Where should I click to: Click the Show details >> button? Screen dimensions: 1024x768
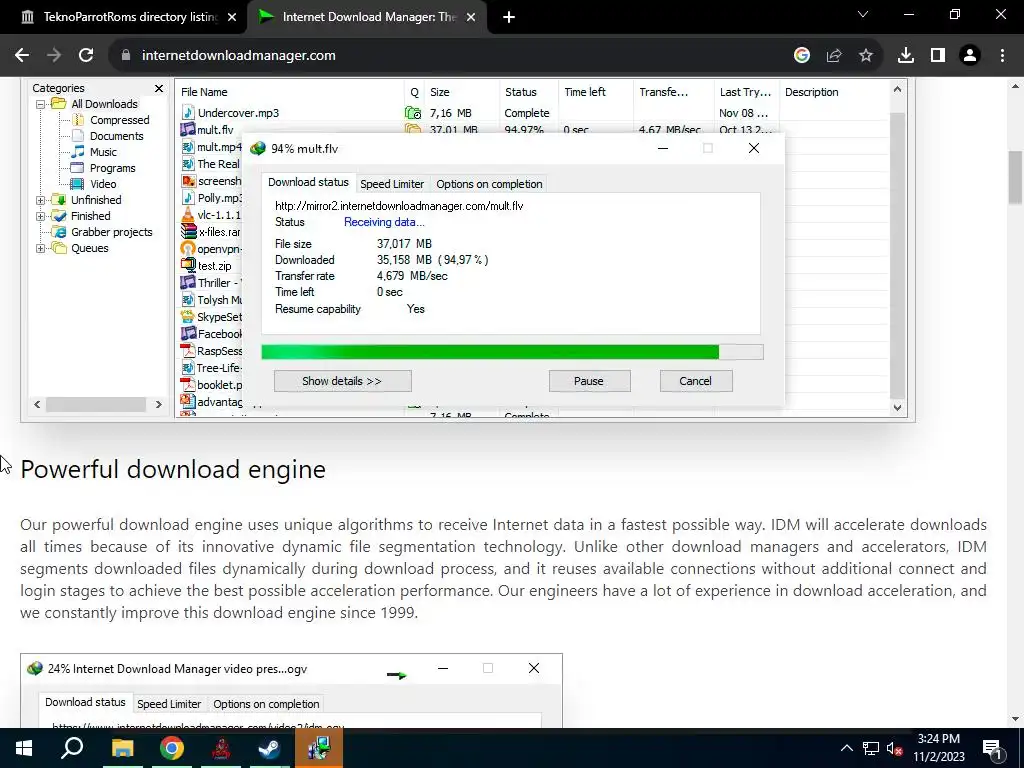pos(342,381)
